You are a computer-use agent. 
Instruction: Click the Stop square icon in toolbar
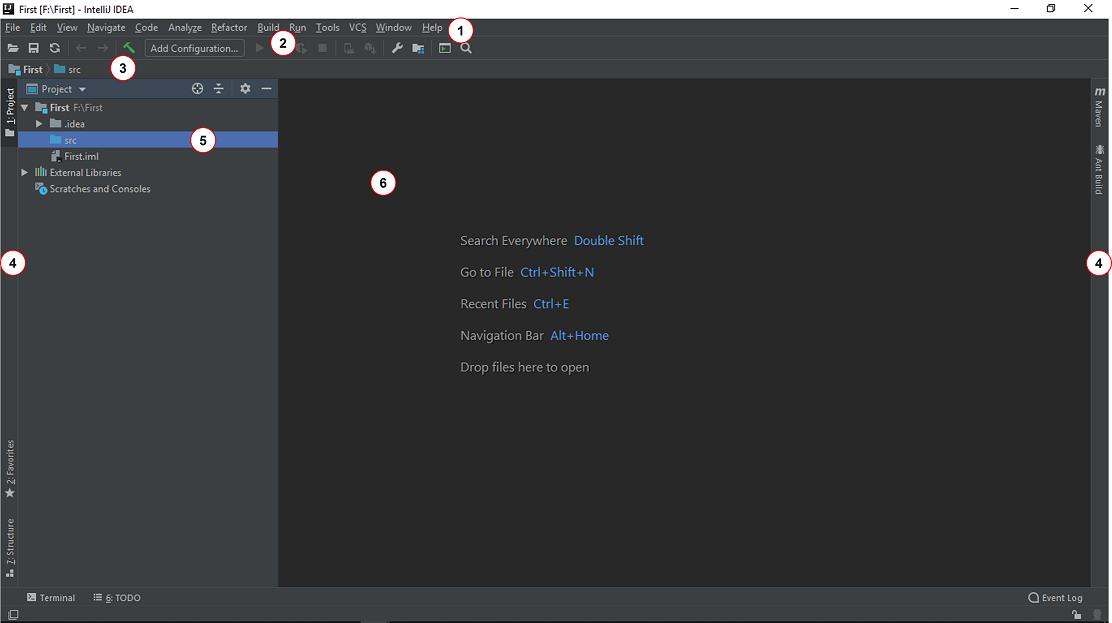[323, 48]
